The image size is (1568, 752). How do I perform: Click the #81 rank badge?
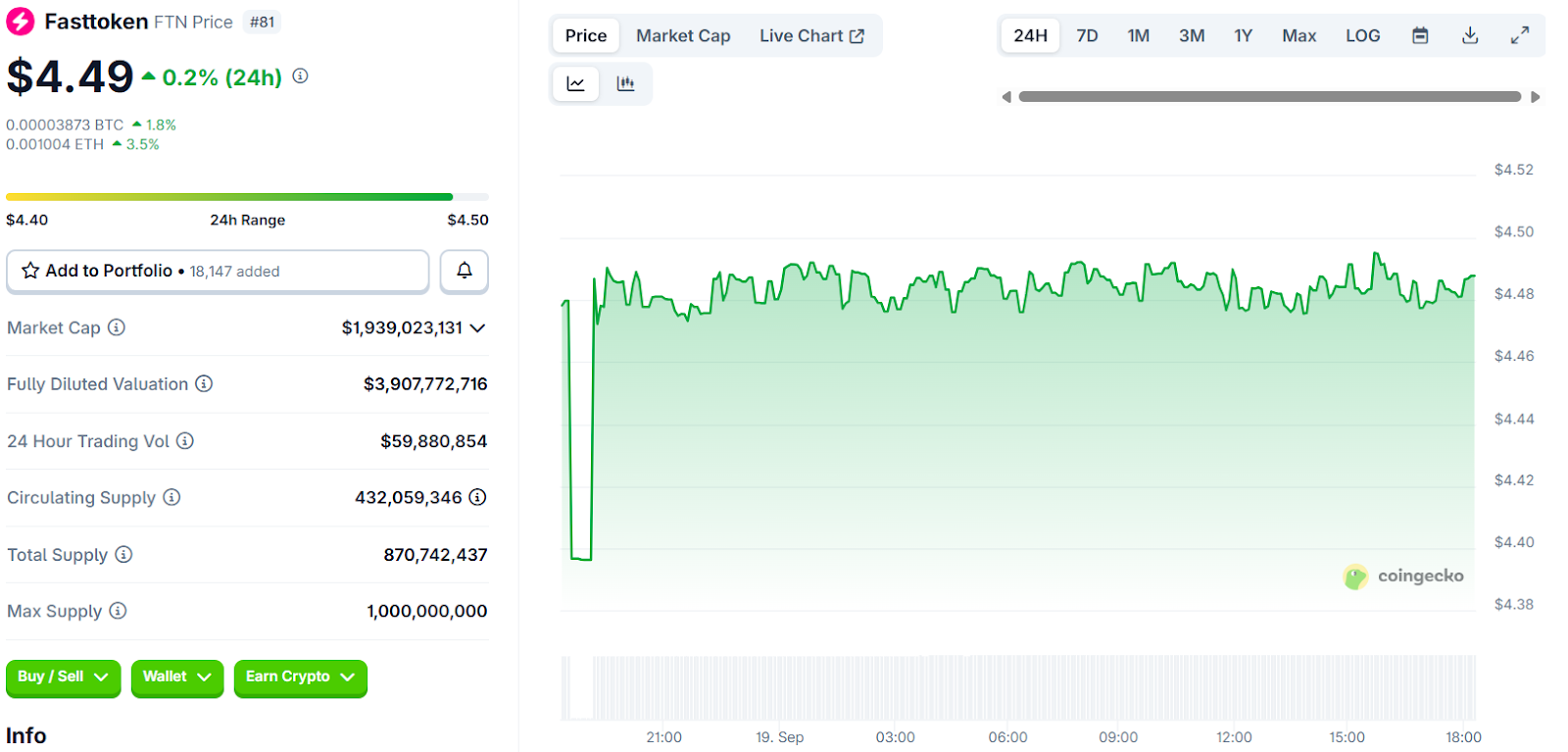click(262, 22)
